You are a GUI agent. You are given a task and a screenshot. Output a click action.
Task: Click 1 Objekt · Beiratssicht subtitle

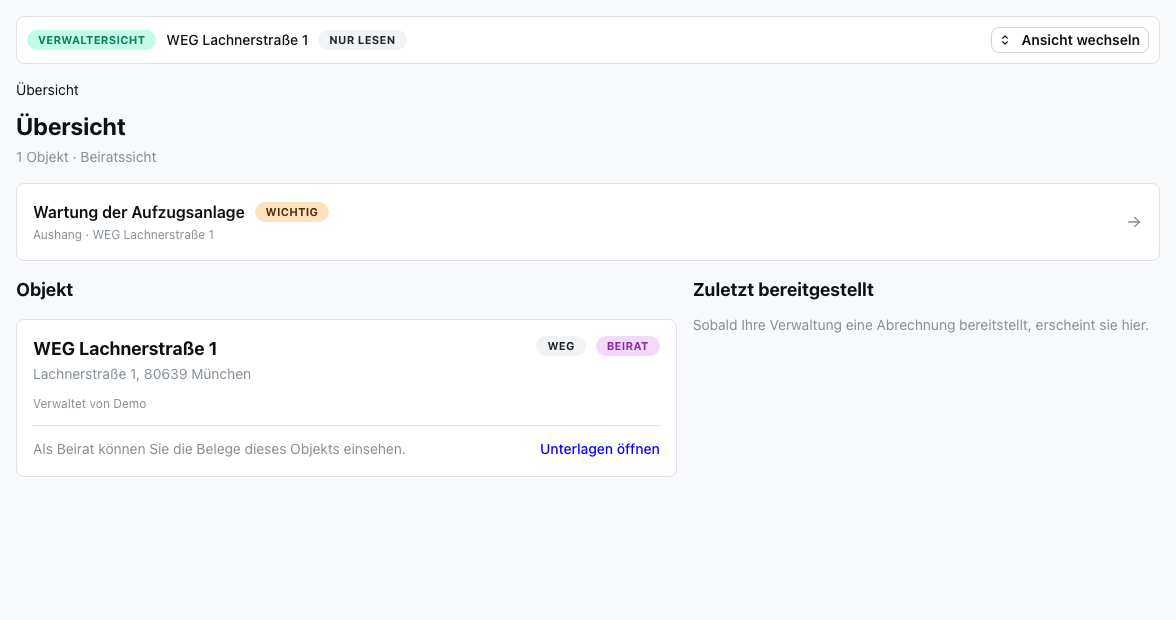(x=86, y=157)
